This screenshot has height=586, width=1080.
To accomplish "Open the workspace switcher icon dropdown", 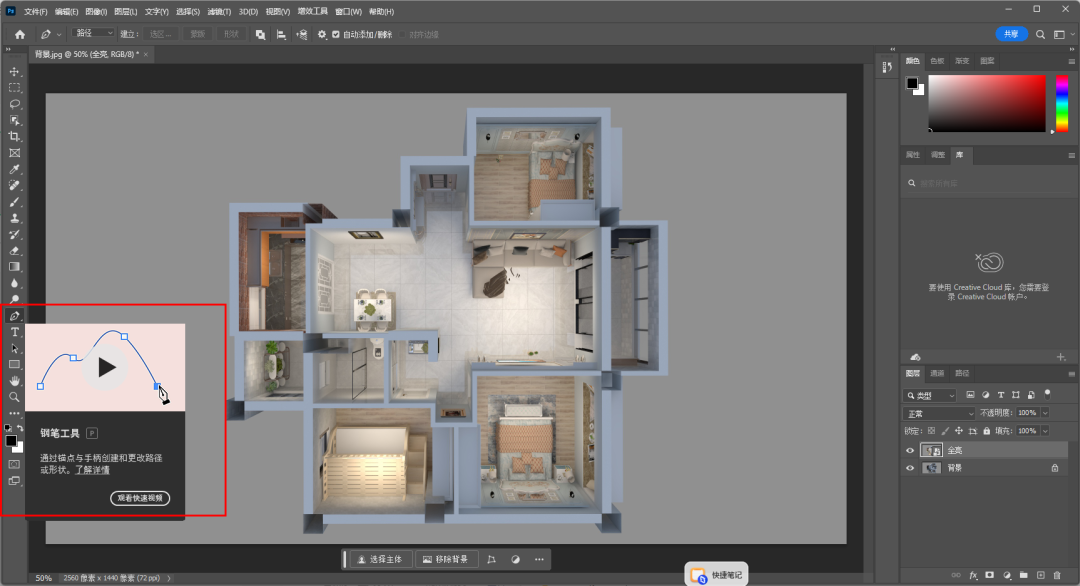I will pos(1063,34).
